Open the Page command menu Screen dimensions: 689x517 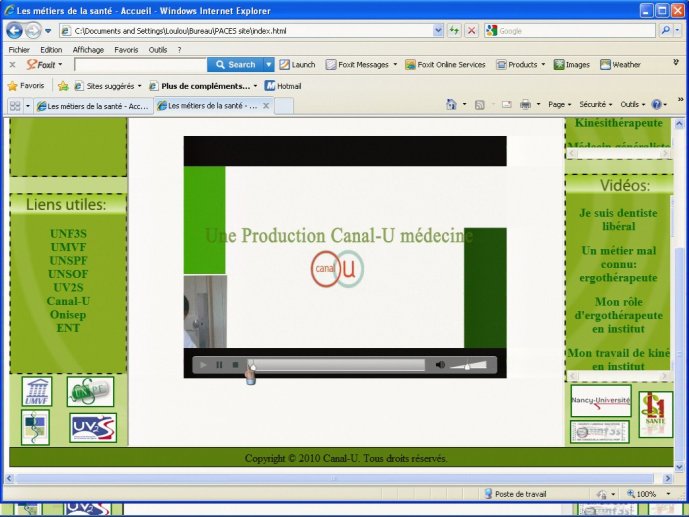click(559, 105)
